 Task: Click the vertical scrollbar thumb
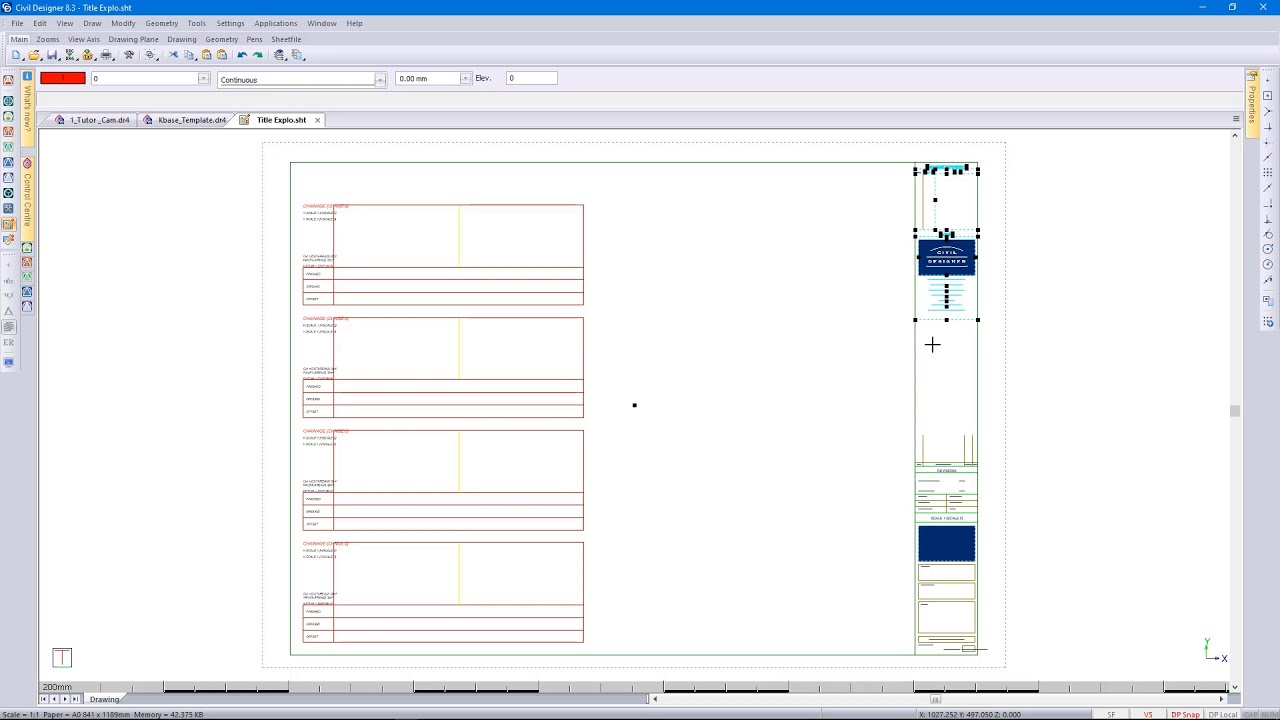(x=1235, y=411)
